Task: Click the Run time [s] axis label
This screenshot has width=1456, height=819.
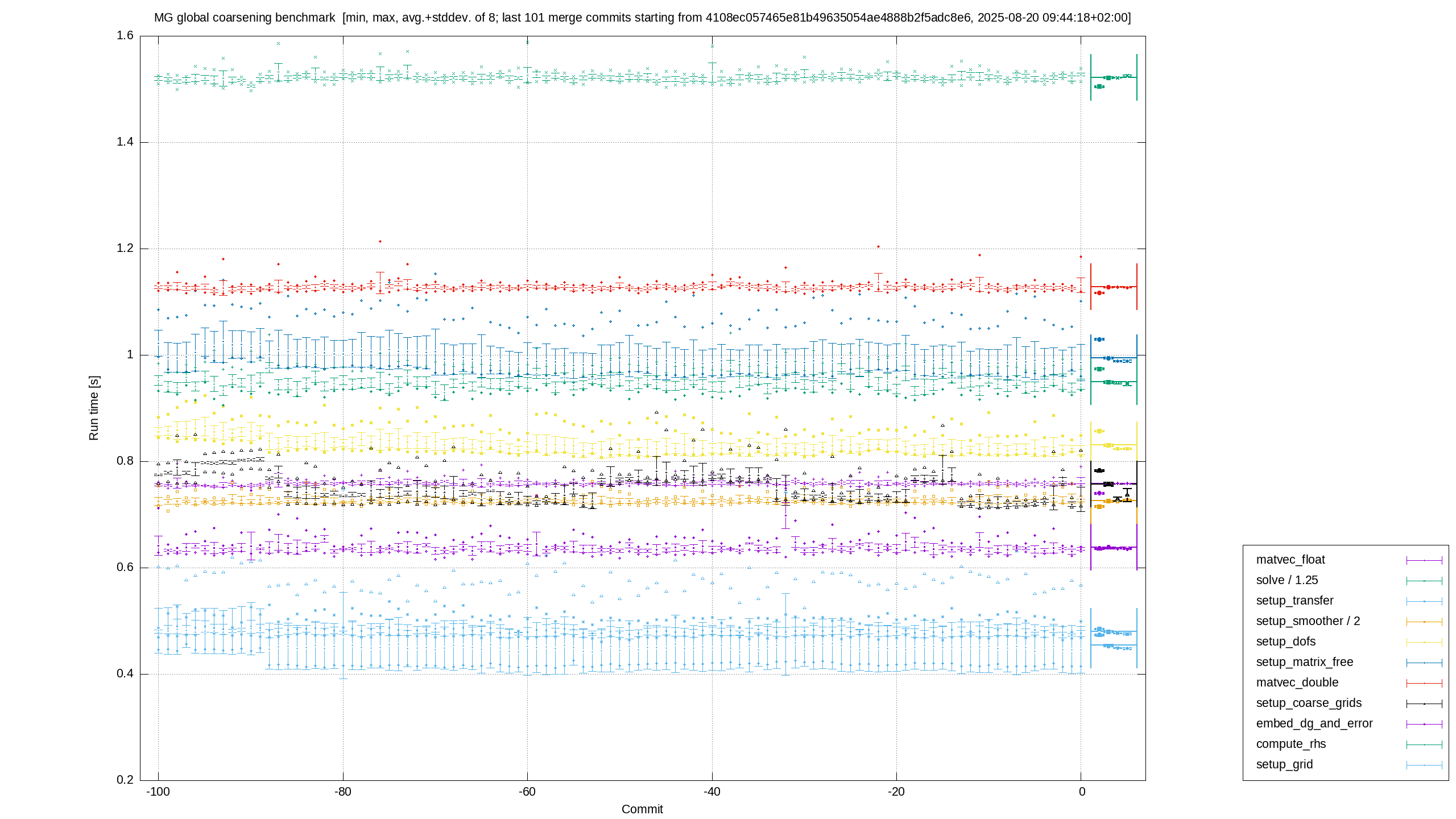Action: click(94, 408)
